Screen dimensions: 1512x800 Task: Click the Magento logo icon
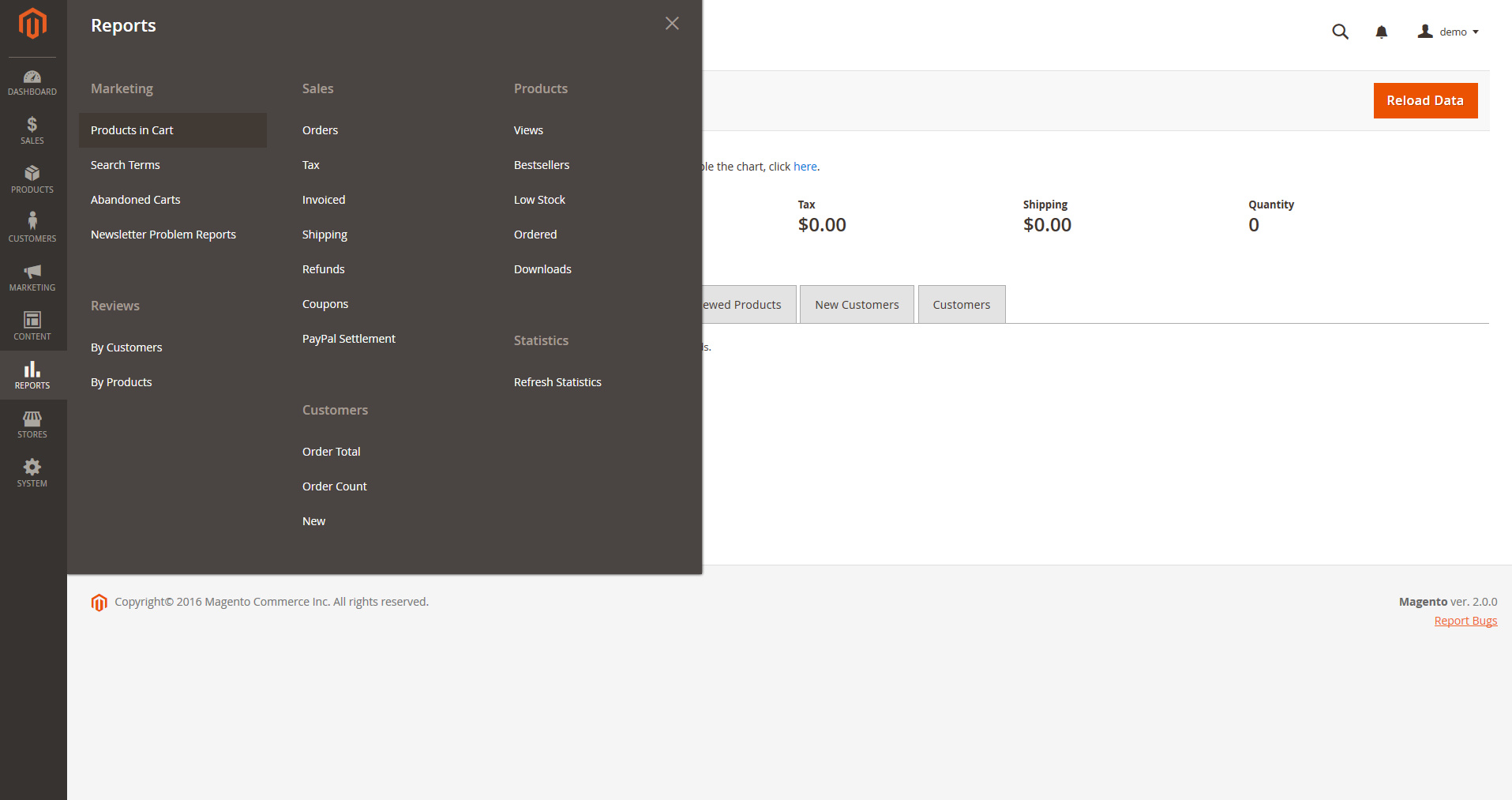(32, 24)
